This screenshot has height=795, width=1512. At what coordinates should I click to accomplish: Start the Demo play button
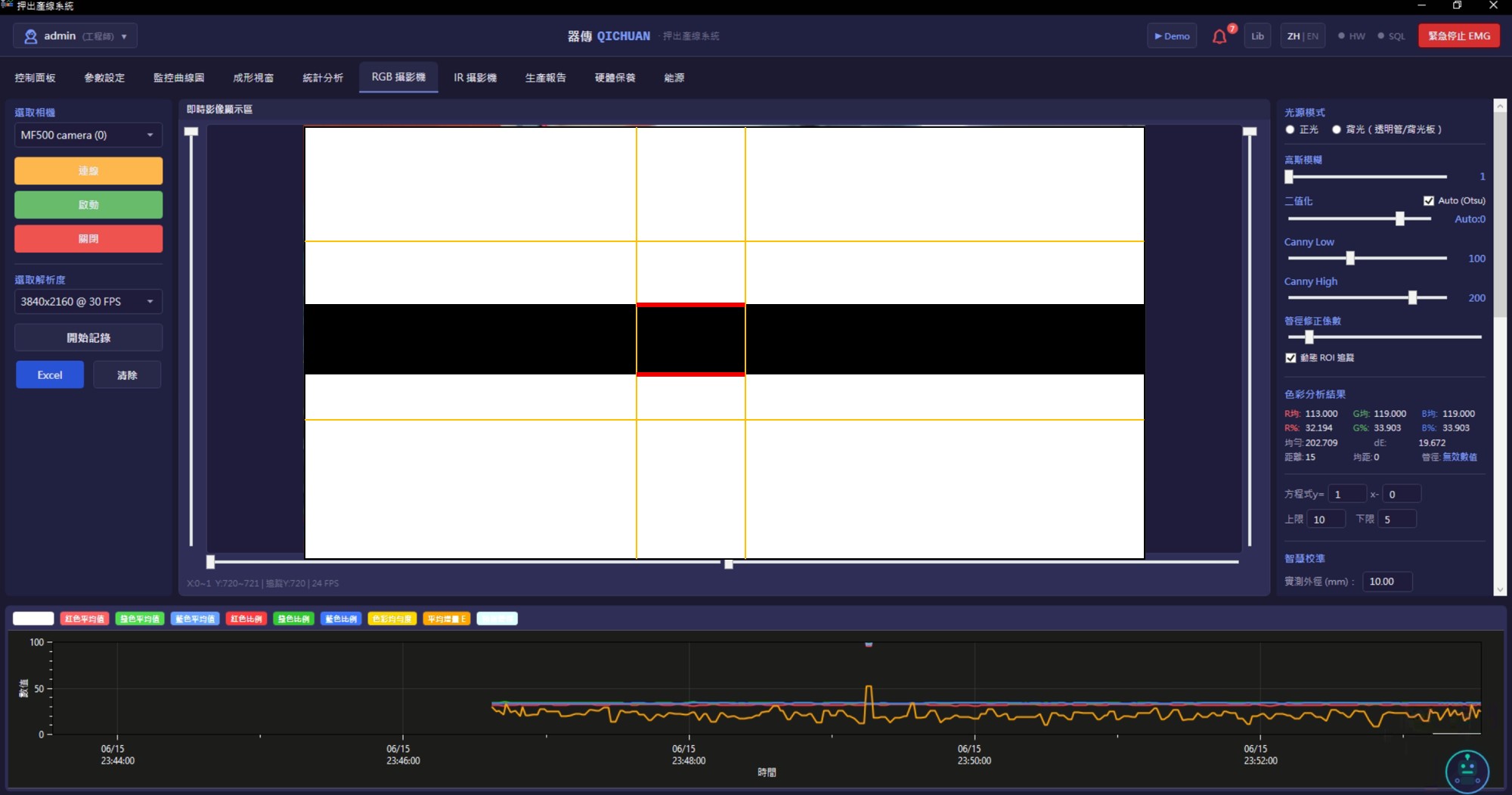1172,36
